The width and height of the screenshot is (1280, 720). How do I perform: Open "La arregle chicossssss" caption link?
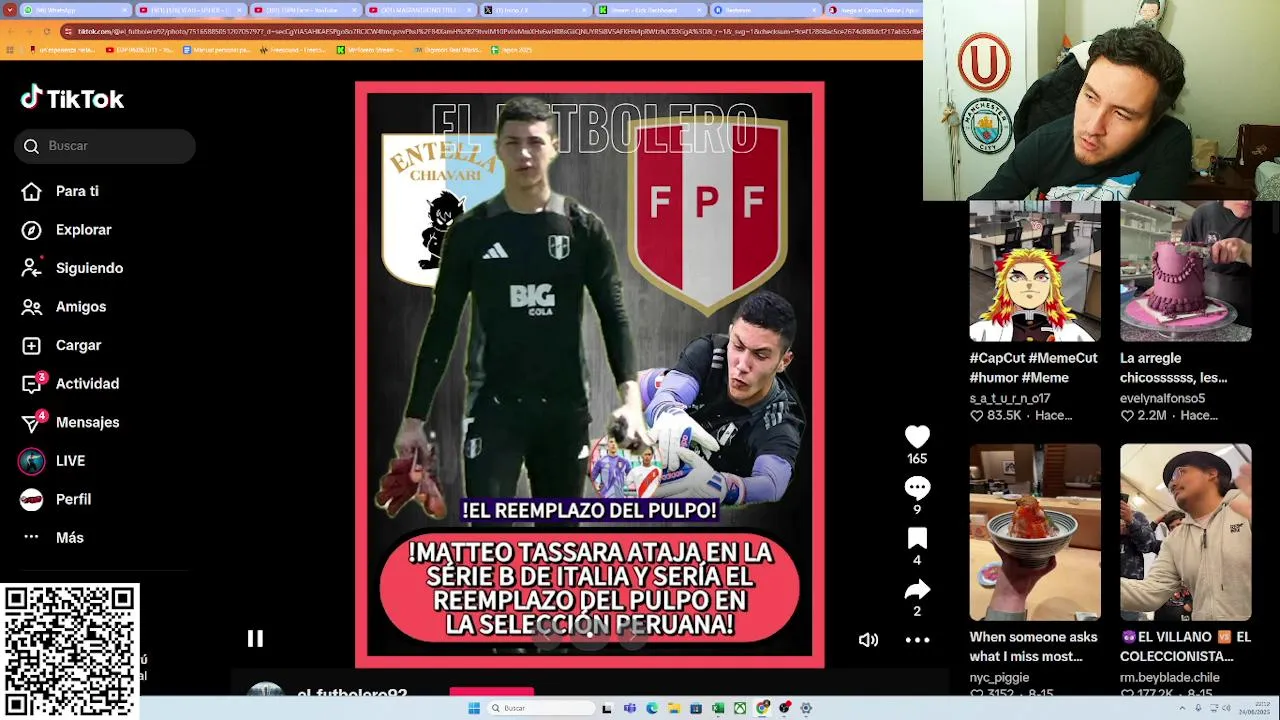pyautogui.click(x=1174, y=368)
